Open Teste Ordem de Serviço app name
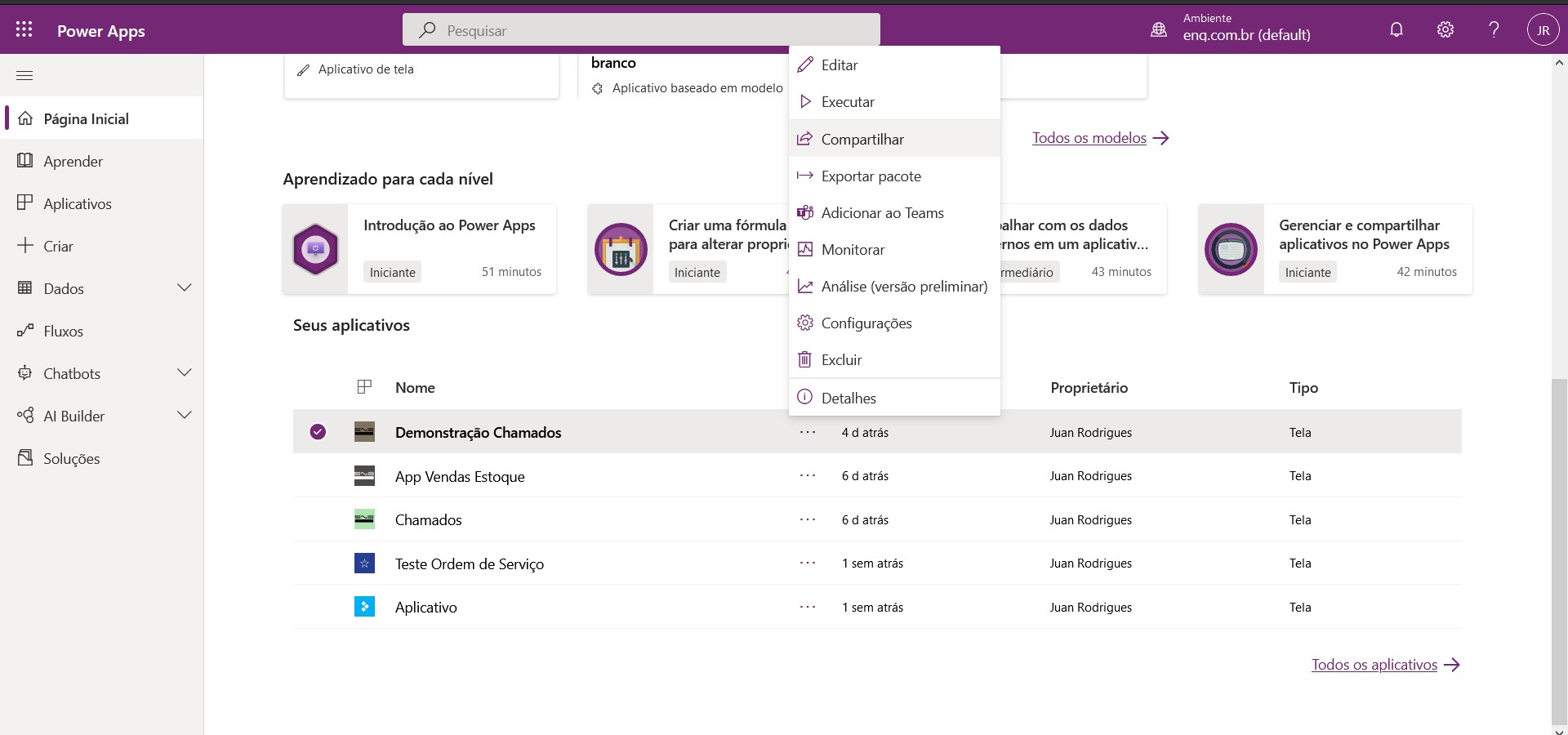This screenshot has width=1568, height=735. [x=470, y=563]
